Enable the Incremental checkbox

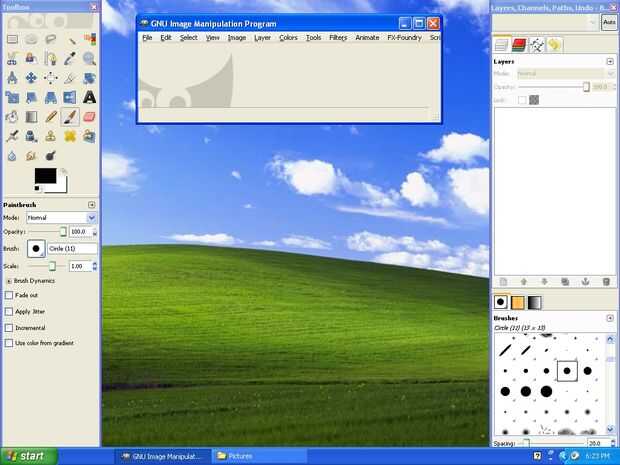(9, 328)
